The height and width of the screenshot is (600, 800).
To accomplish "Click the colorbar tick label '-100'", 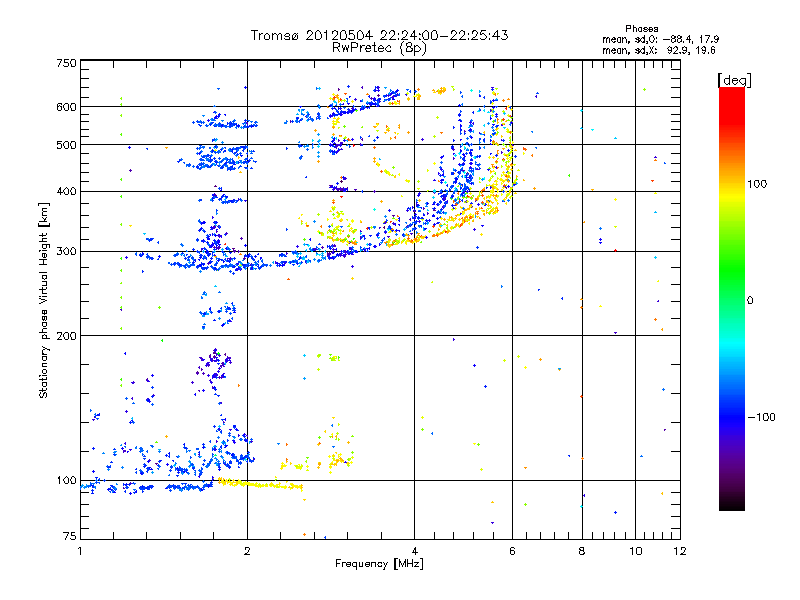I will click(x=761, y=417).
